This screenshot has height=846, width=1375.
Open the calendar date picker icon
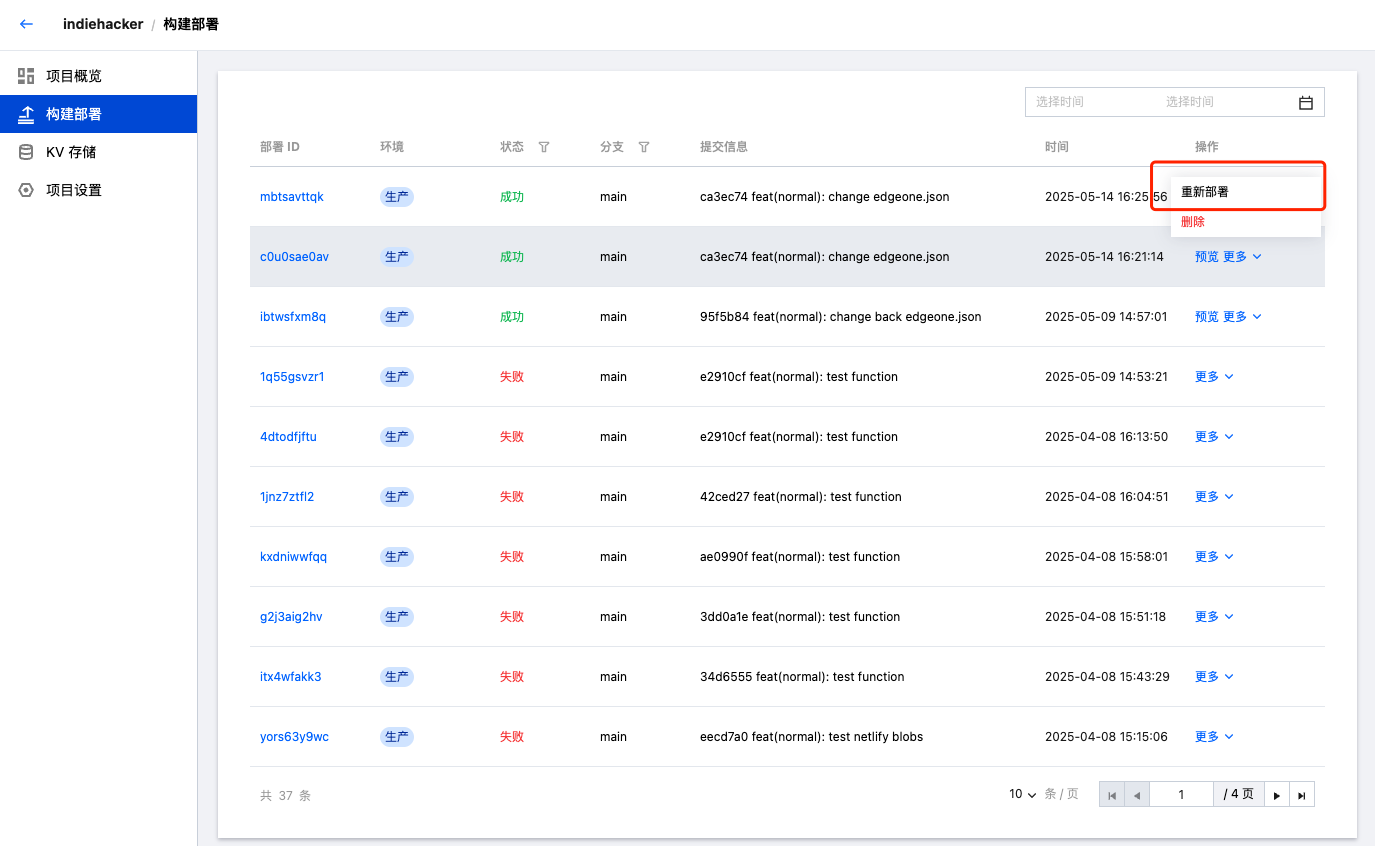pyautogui.click(x=1305, y=102)
